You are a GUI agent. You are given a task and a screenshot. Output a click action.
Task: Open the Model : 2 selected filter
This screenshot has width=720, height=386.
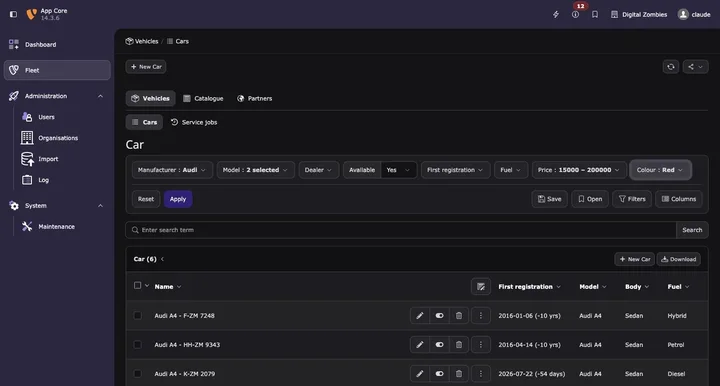coord(255,170)
